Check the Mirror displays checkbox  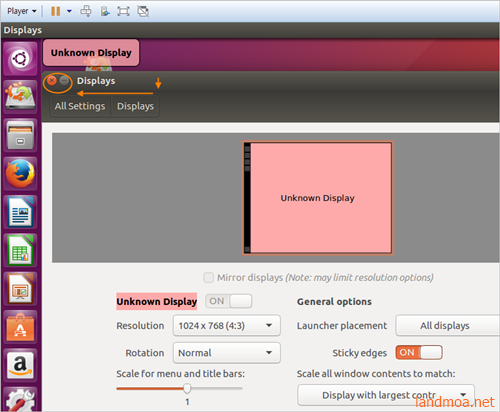click(209, 277)
